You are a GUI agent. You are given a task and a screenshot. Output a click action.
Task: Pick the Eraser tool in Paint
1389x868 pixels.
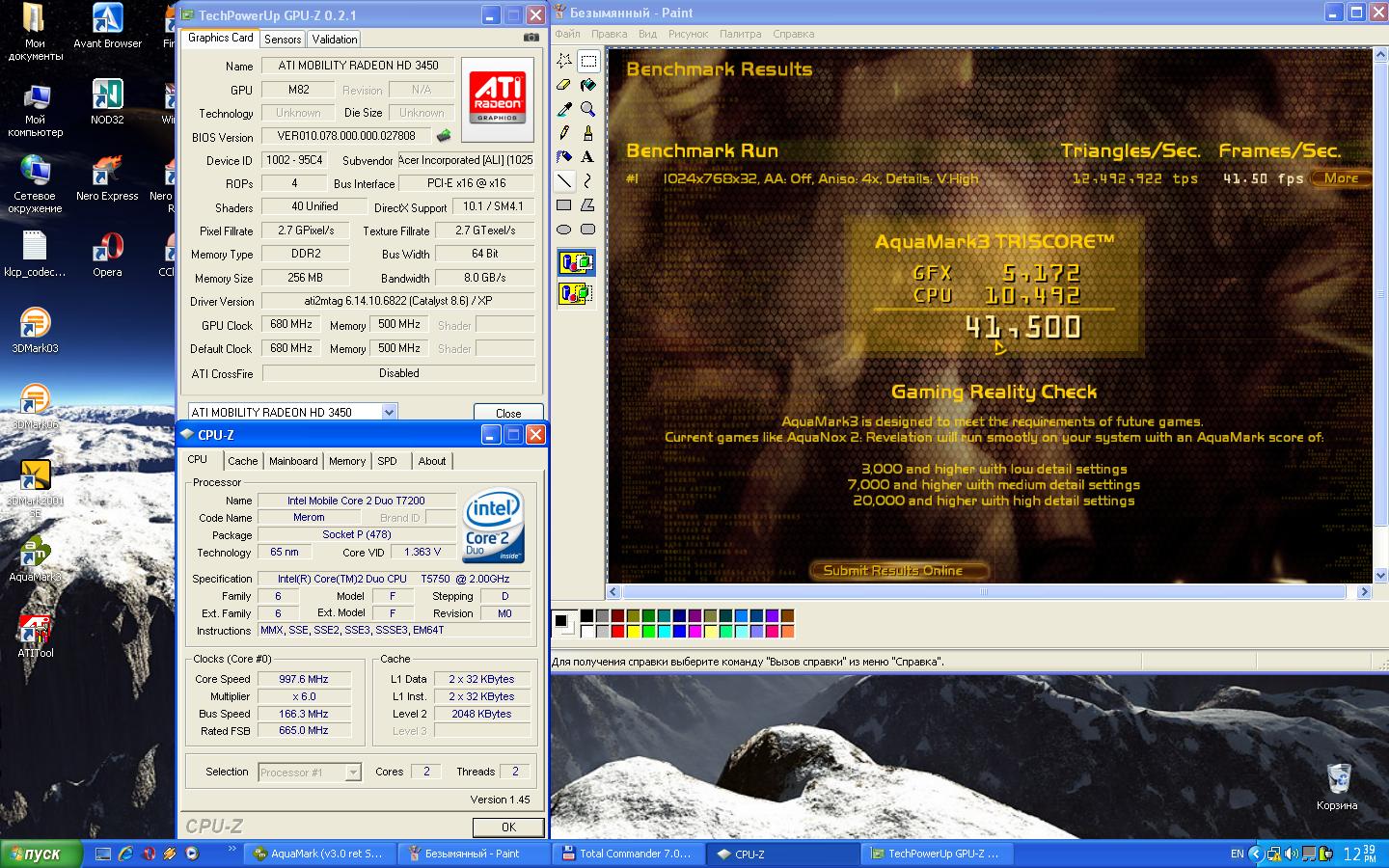[564, 85]
